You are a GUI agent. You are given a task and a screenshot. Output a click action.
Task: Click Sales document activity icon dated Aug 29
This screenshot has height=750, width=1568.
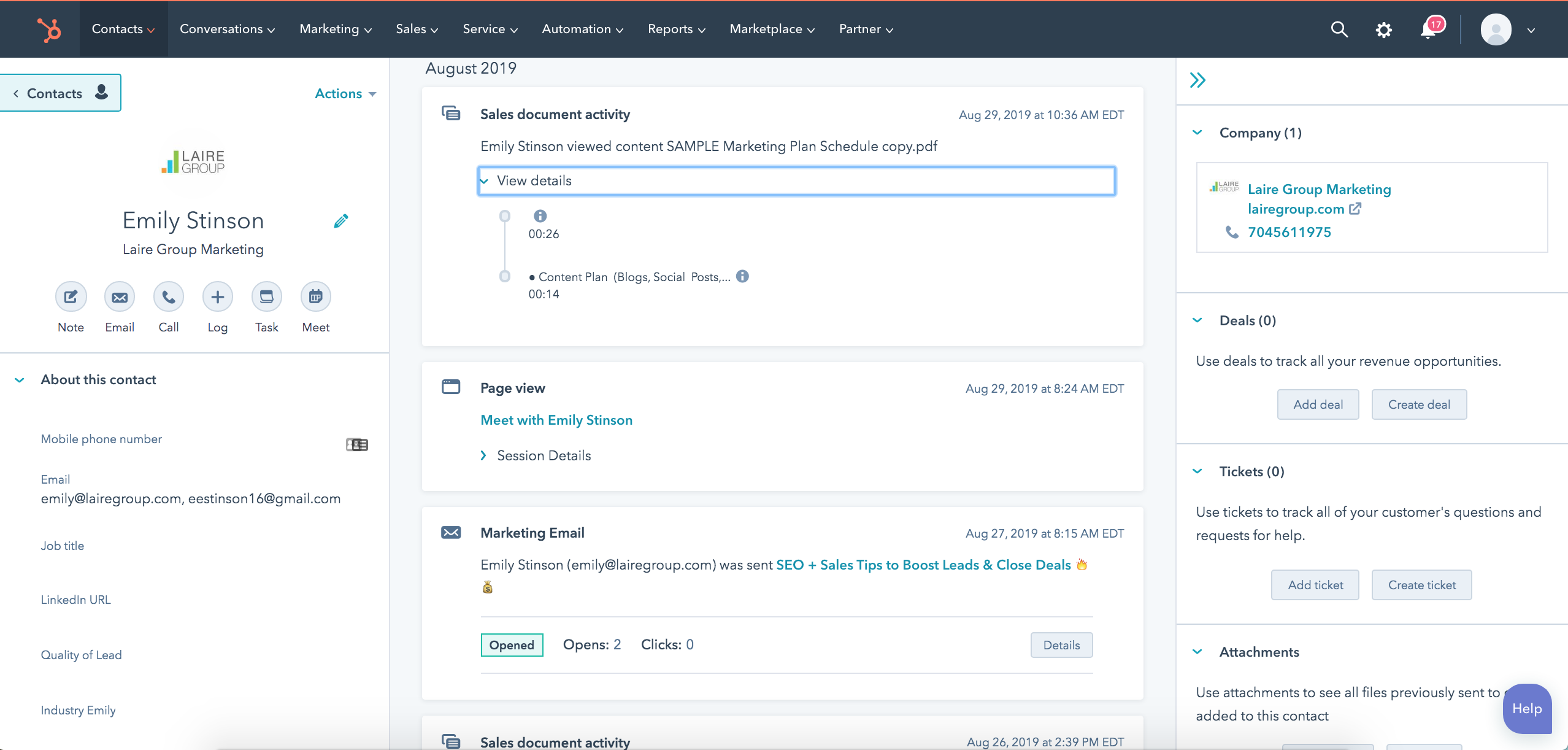pos(451,114)
